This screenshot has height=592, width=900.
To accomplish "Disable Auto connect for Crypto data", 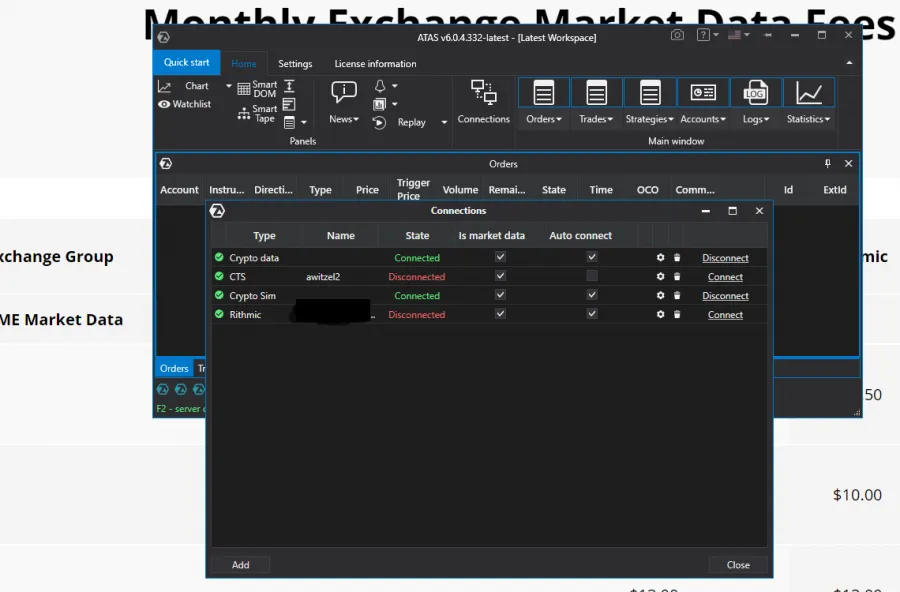I will coord(592,257).
